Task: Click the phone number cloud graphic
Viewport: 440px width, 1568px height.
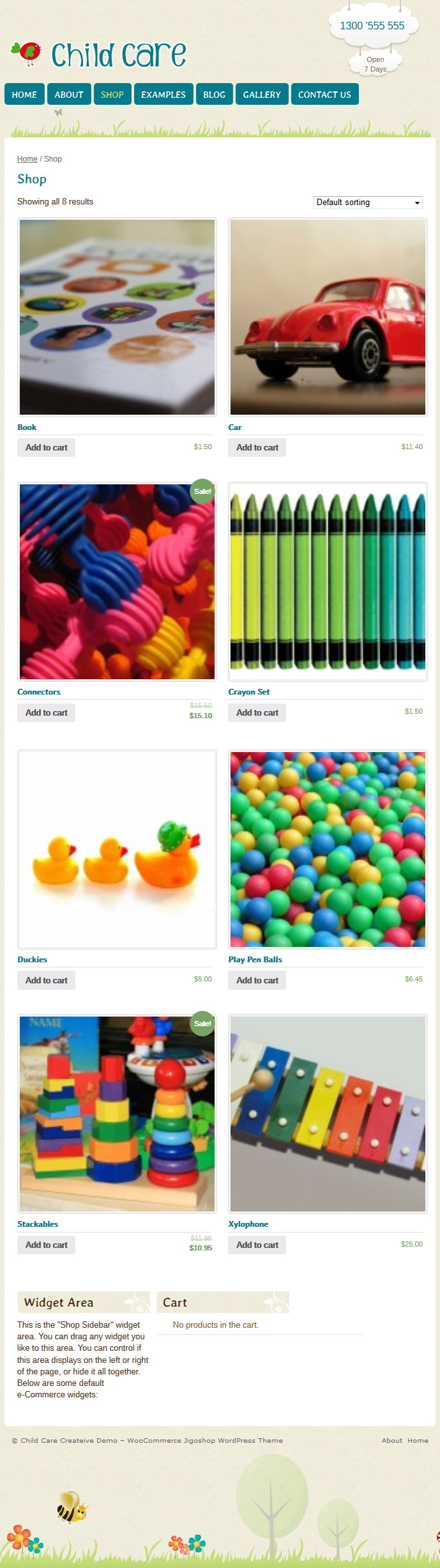Action: [x=373, y=26]
